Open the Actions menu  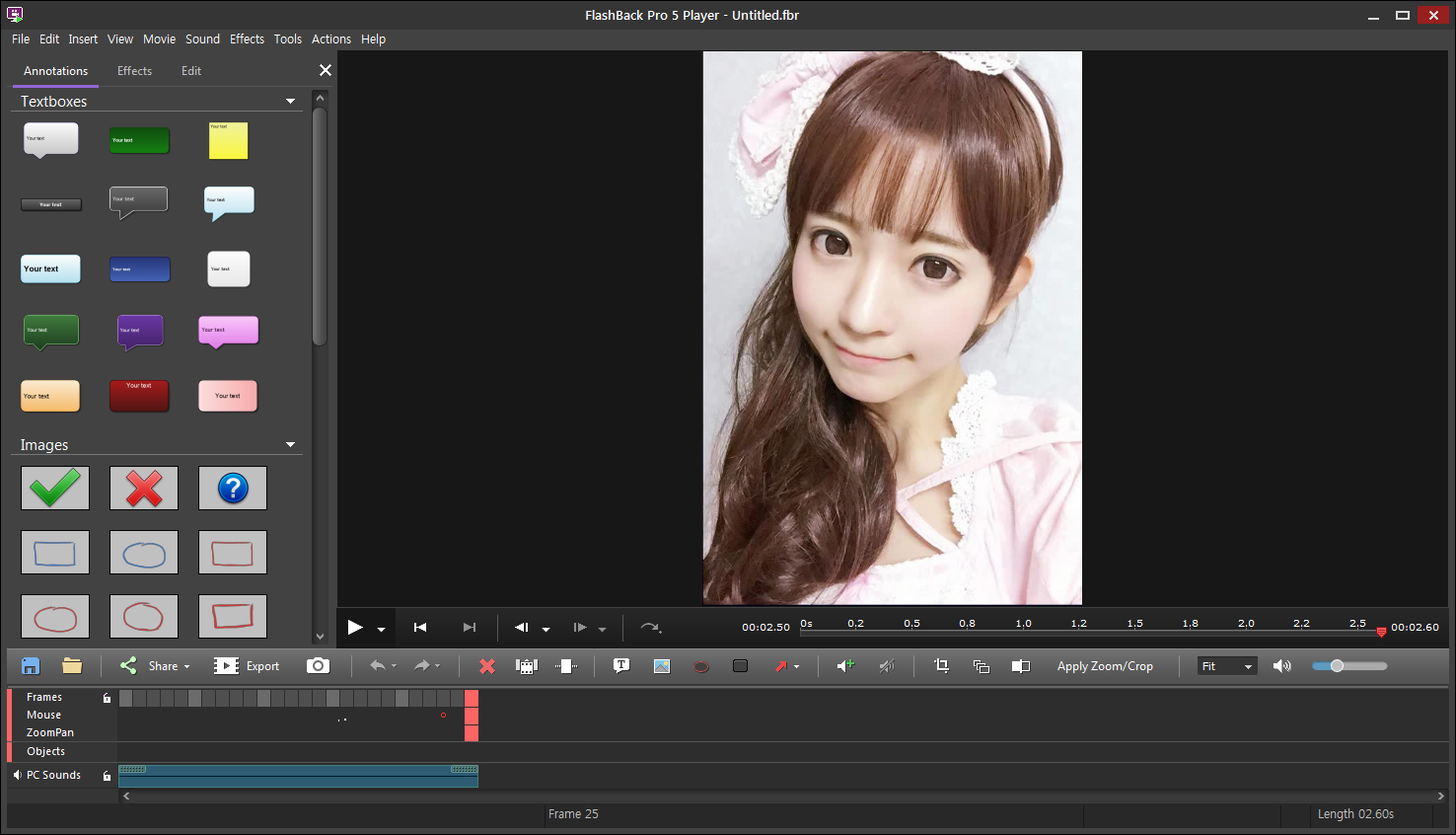point(331,38)
